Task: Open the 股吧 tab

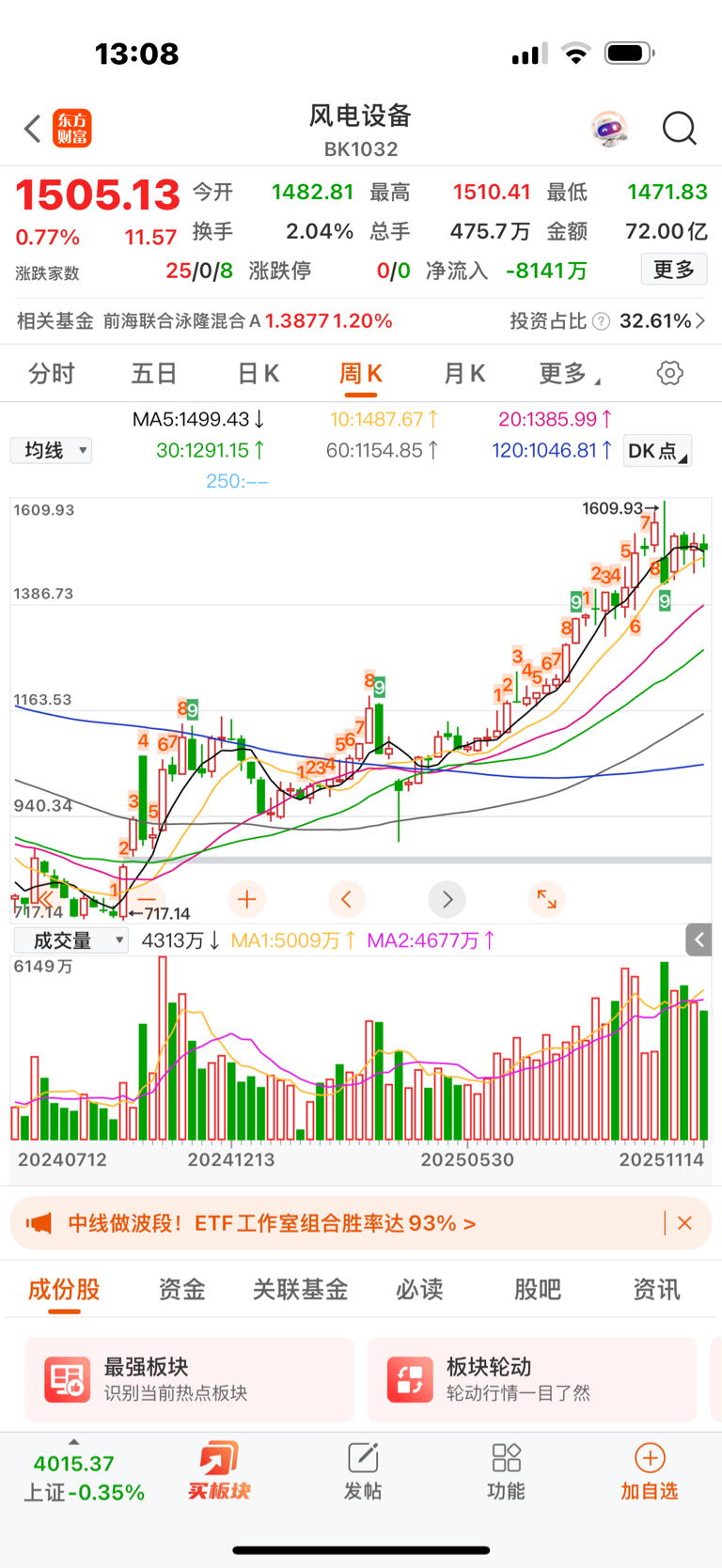Action: pyautogui.click(x=538, y=1290)
